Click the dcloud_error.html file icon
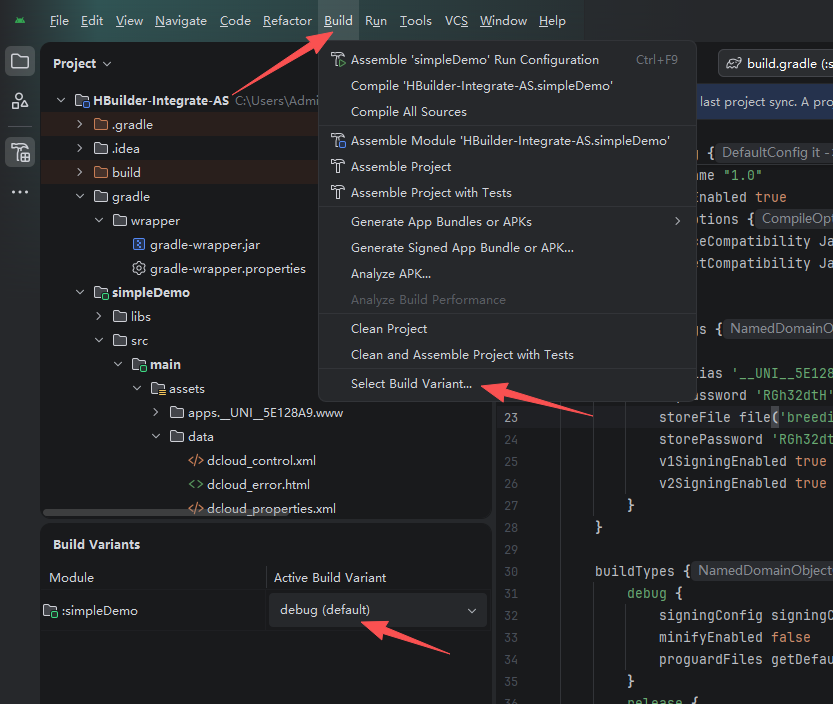This screenshot has height=704, width=833. (x=196, y=485)
